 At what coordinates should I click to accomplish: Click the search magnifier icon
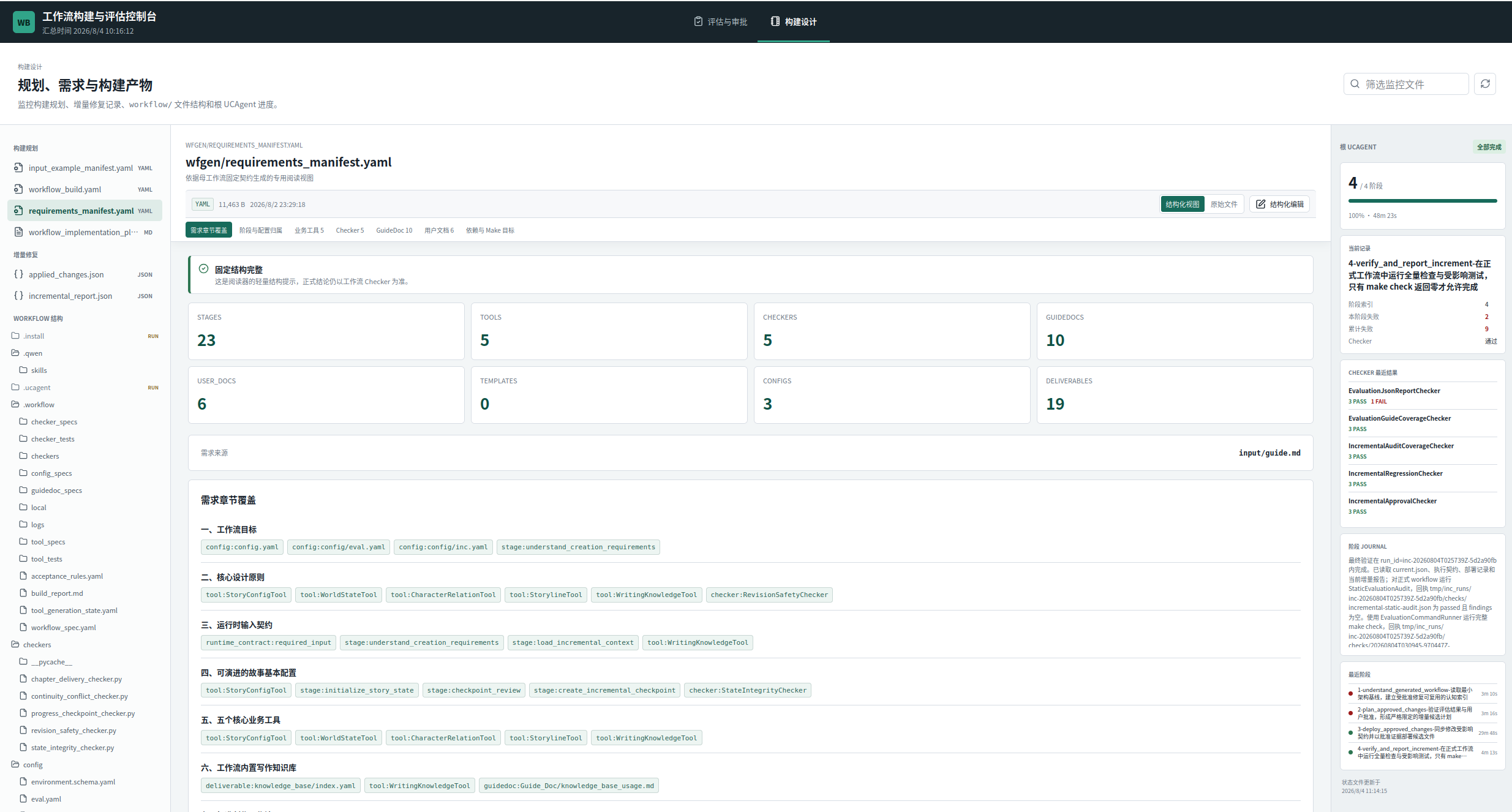click(x=1355, y=84)
